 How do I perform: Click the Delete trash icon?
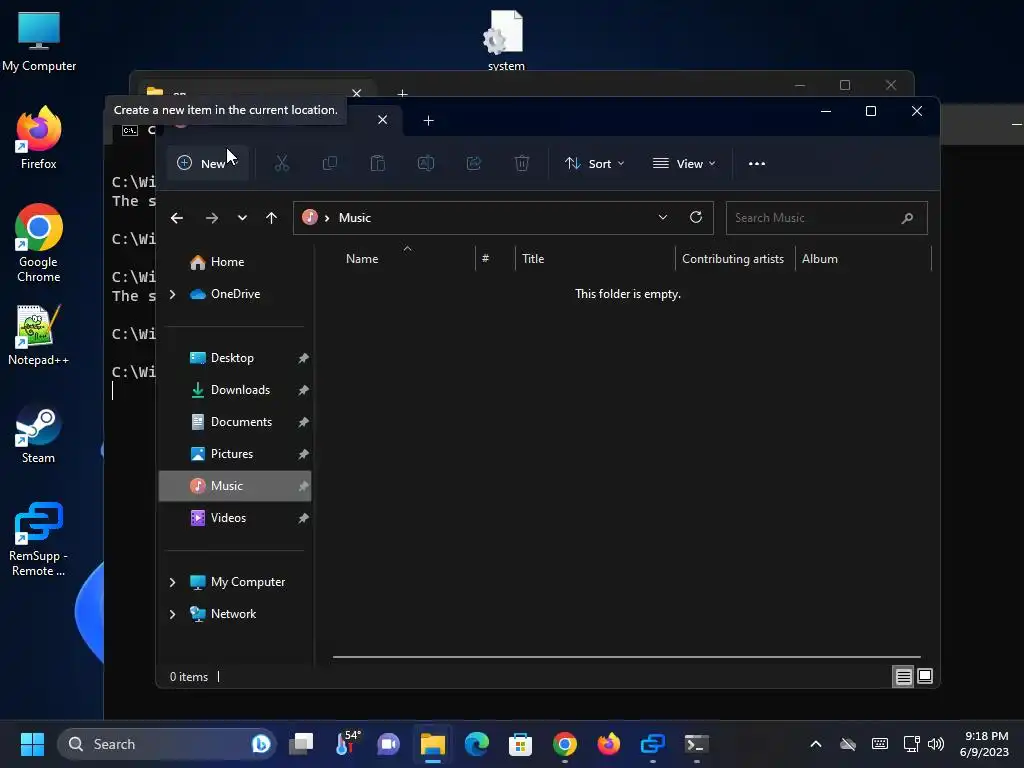coord(522,163)
